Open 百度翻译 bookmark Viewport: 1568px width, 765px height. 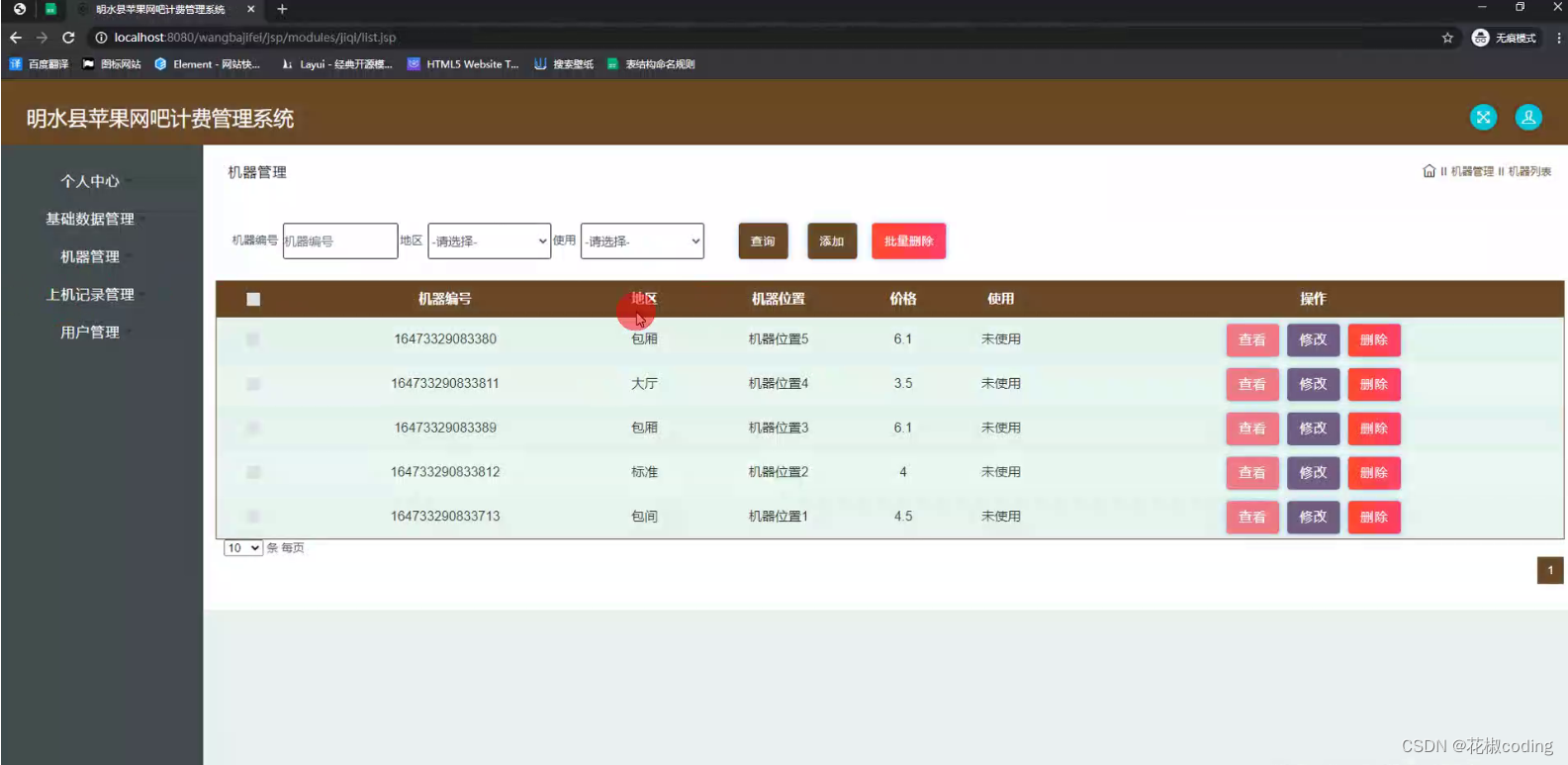click(x=39, y=64)
